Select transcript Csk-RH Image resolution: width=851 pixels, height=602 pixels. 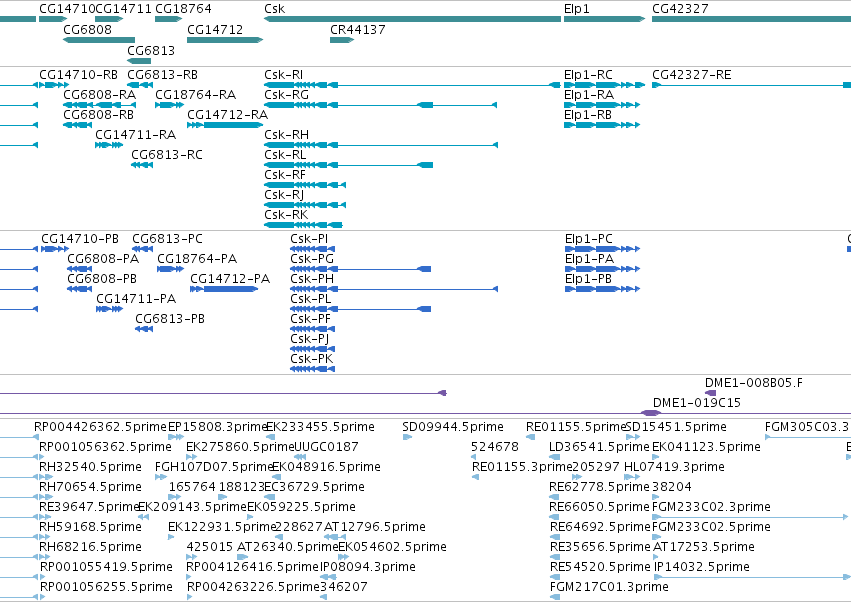380,145
